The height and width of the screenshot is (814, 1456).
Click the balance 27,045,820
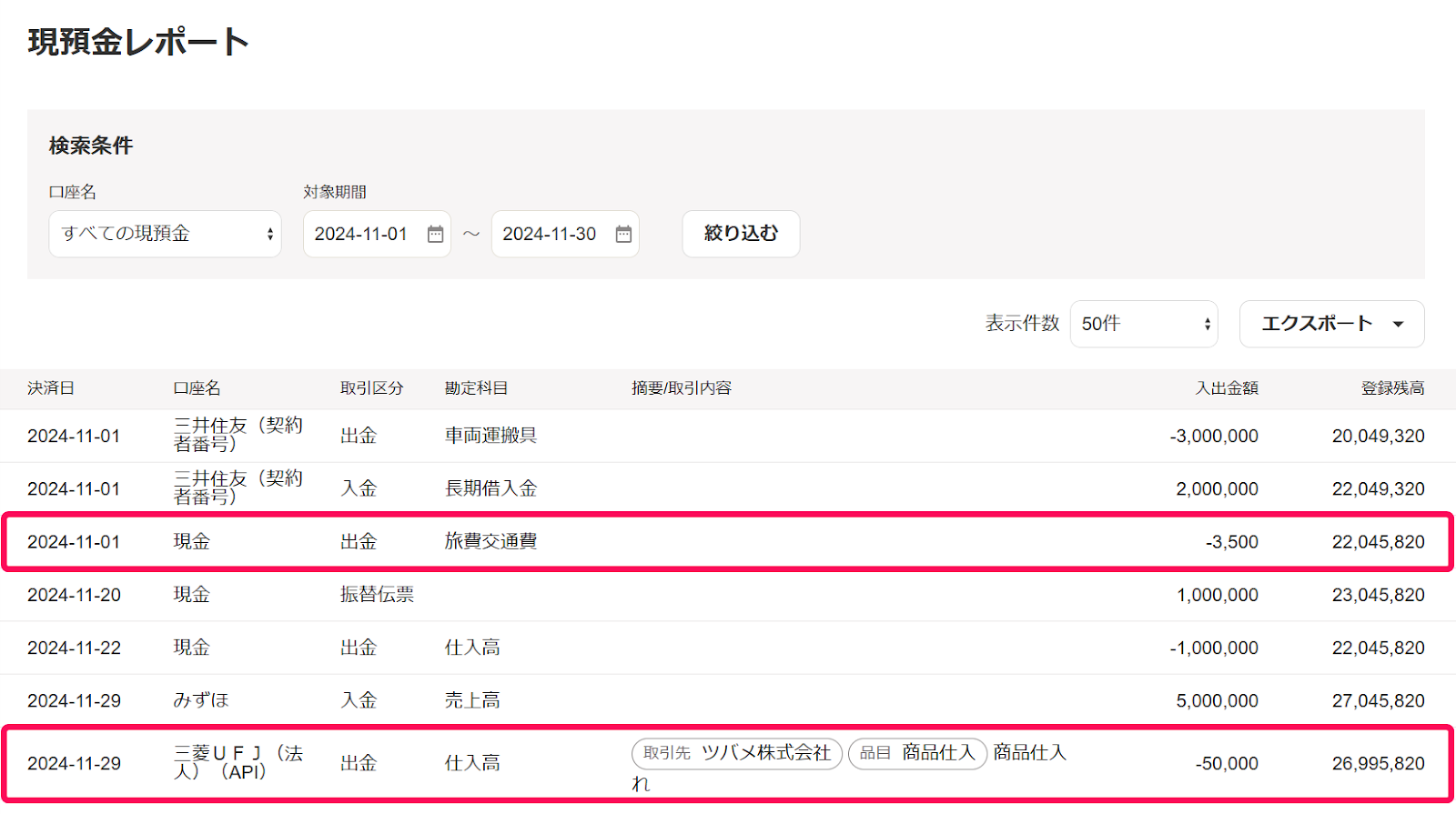click(x=1378, y=701)
